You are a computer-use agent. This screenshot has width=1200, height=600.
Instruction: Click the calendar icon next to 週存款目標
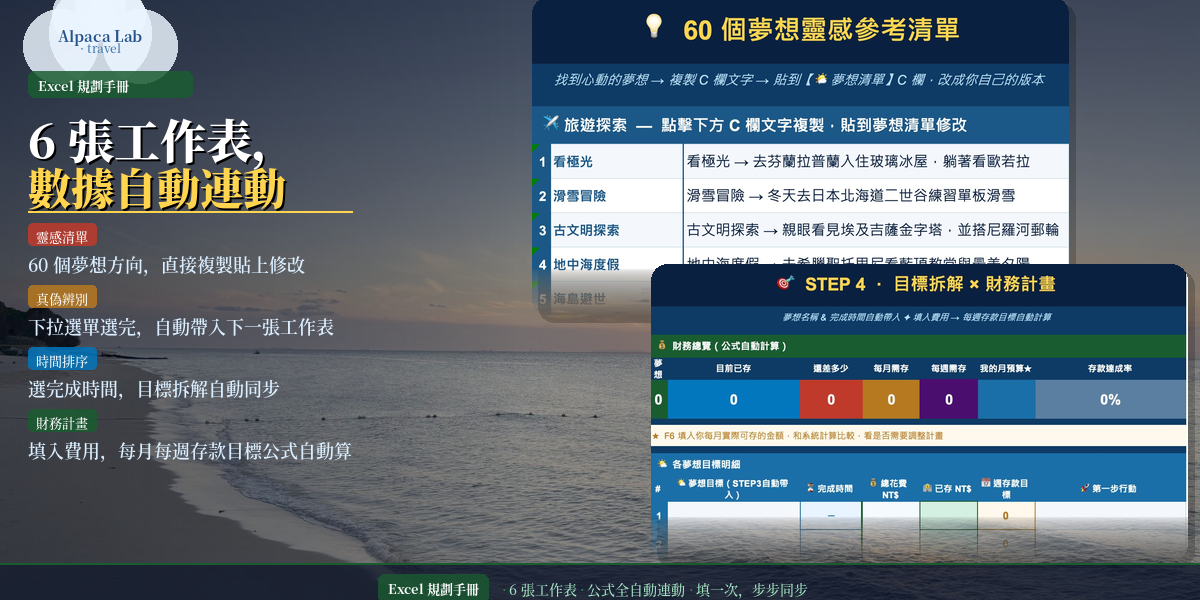click(x=985, y=483)
